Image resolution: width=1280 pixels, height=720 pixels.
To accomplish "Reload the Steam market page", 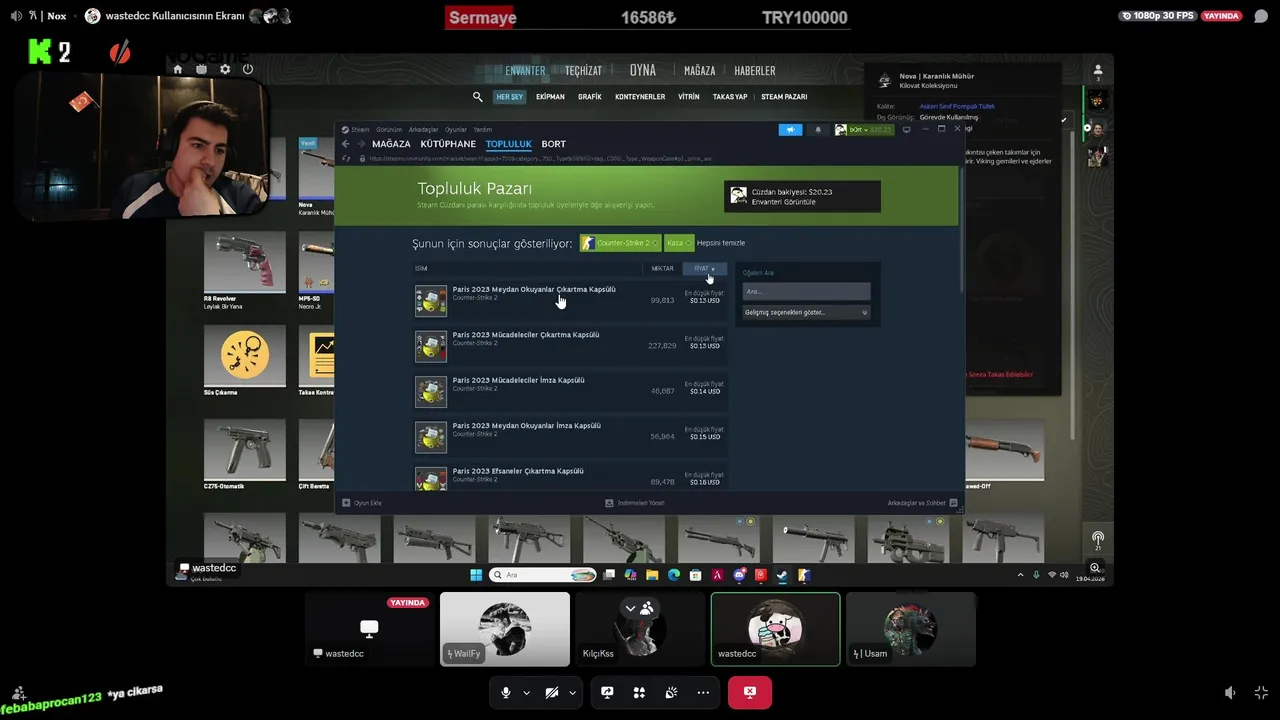I will point(347,158).
